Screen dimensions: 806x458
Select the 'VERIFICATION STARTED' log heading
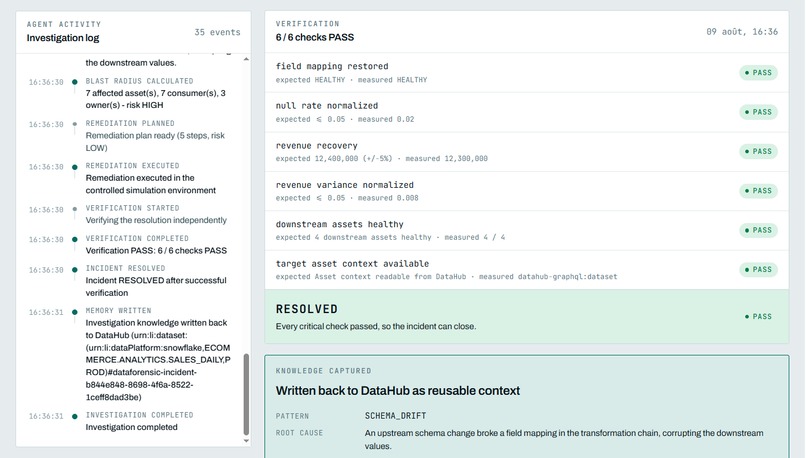tap(133, 208)
